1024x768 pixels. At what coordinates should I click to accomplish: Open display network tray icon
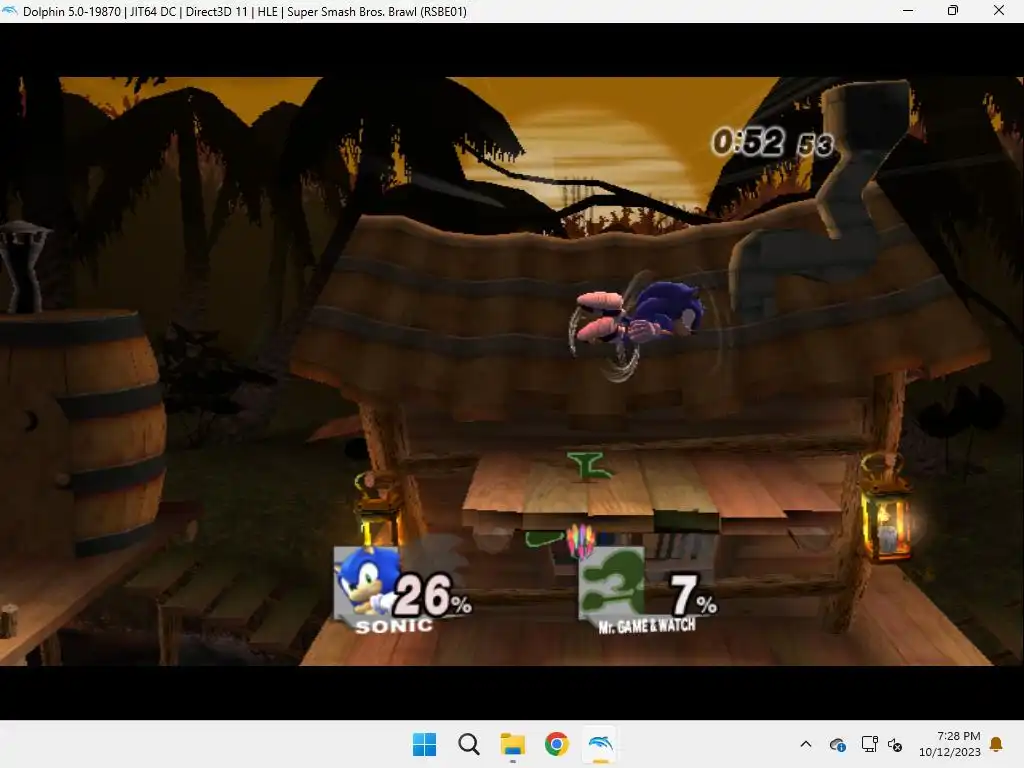point(869,744)
